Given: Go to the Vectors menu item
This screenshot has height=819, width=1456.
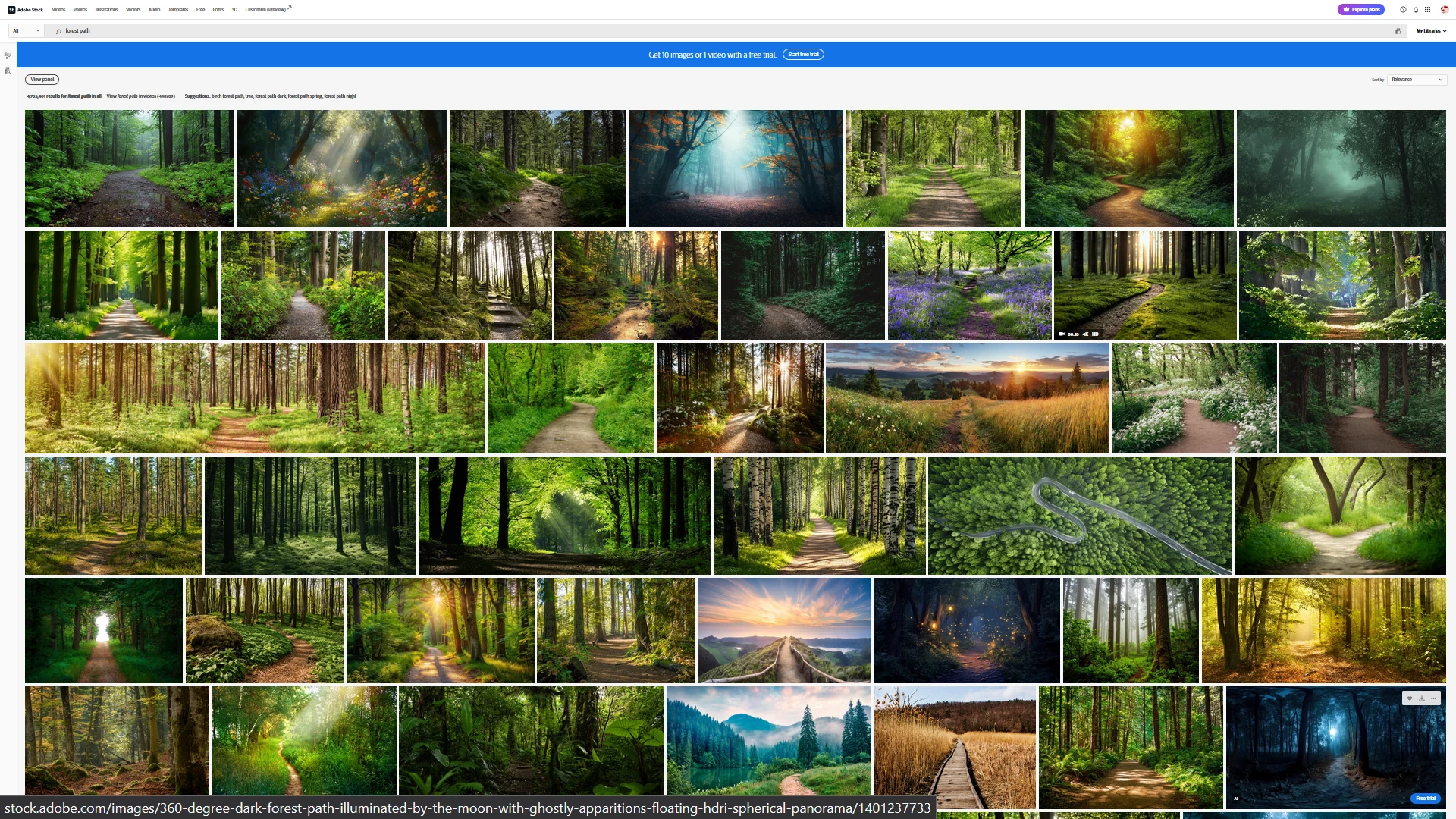Looking at the screenshot, I should pos(133,10).
